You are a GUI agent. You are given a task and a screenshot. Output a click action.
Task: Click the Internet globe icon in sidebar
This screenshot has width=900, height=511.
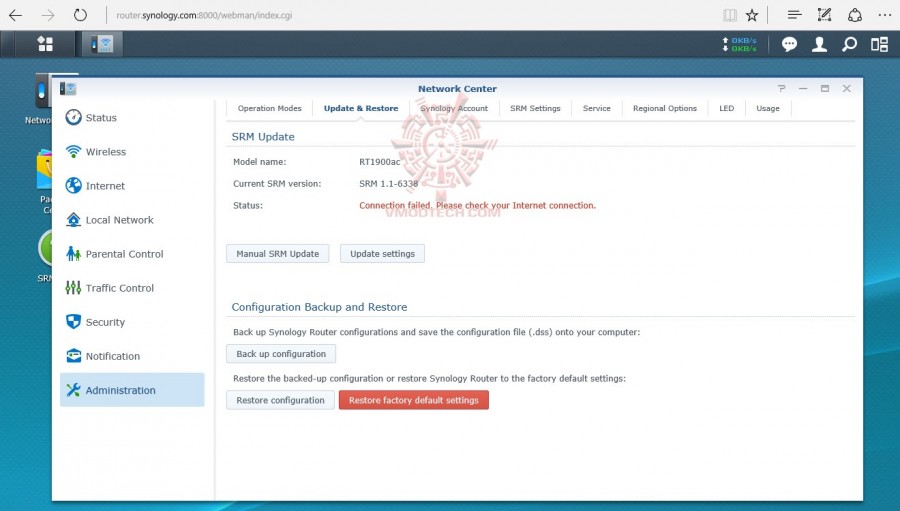point(73,185)
